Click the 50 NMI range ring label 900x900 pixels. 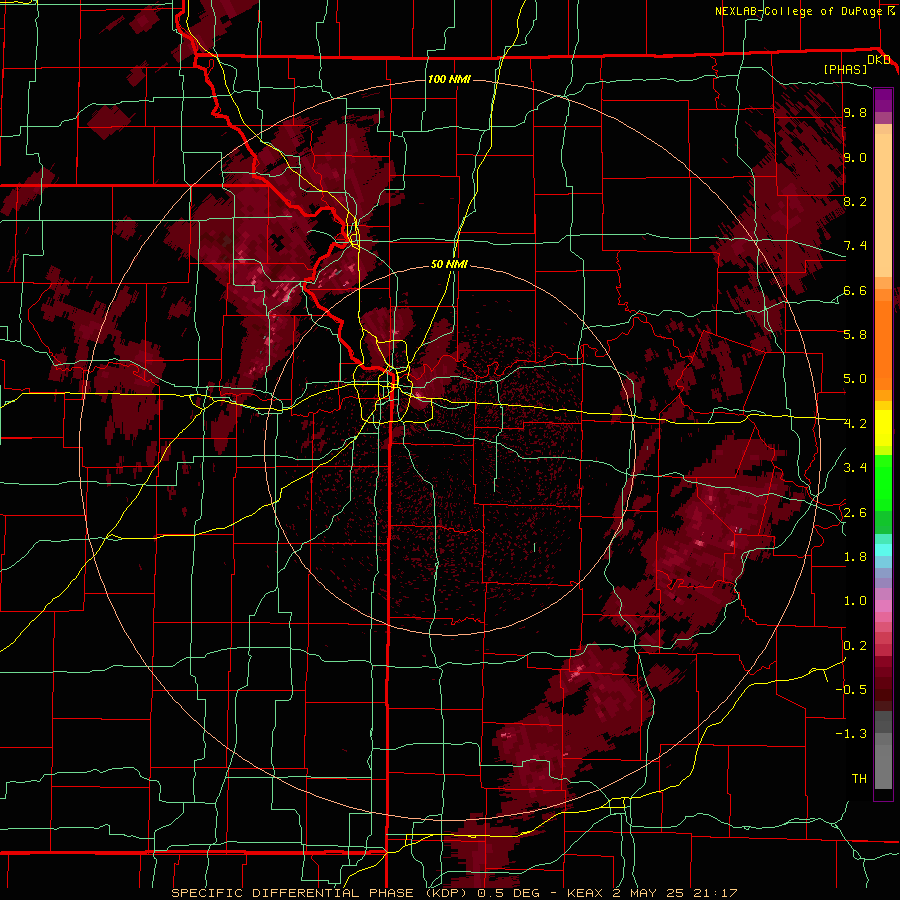tap(449, 264)
